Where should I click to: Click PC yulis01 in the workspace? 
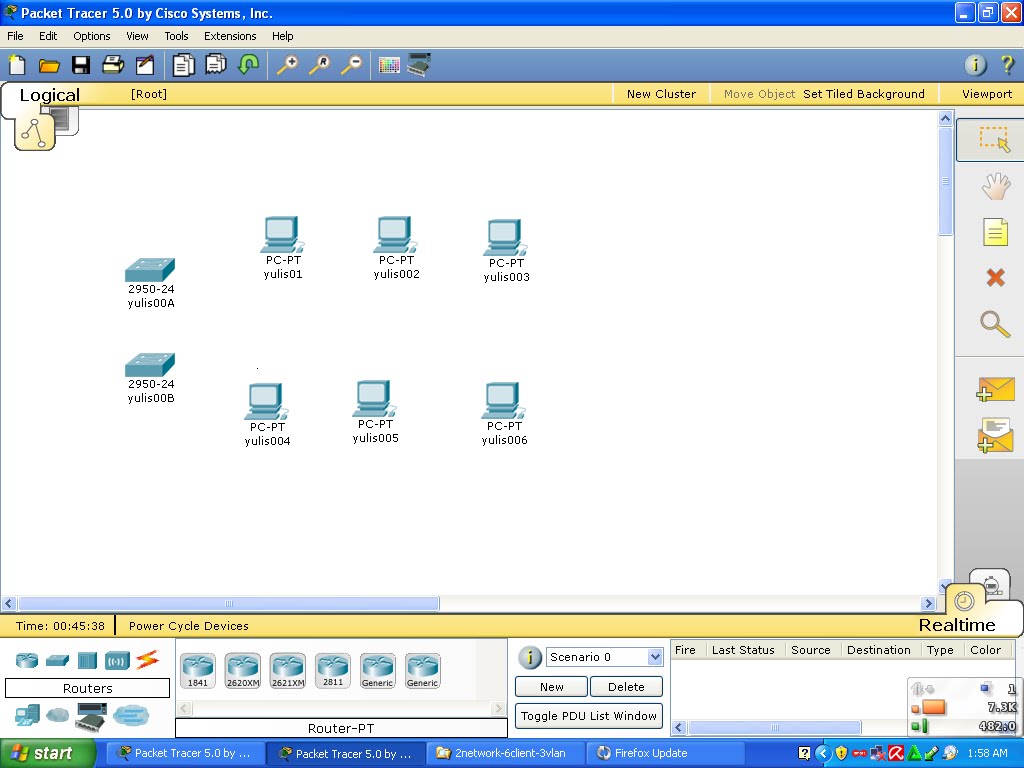coord(283,235)
